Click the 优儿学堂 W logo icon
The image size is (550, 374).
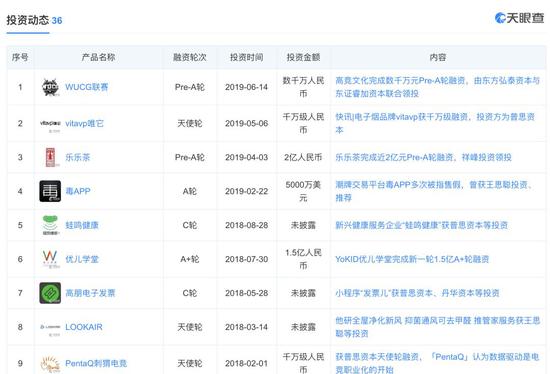click(x=50, y=259)
